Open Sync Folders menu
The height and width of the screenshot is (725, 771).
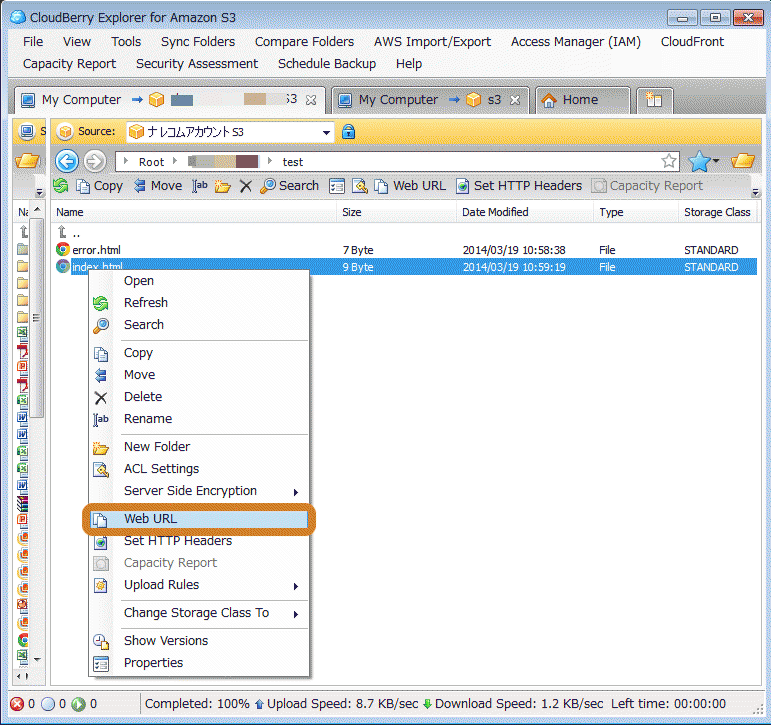pyautogui.click(x=198, y=42)
